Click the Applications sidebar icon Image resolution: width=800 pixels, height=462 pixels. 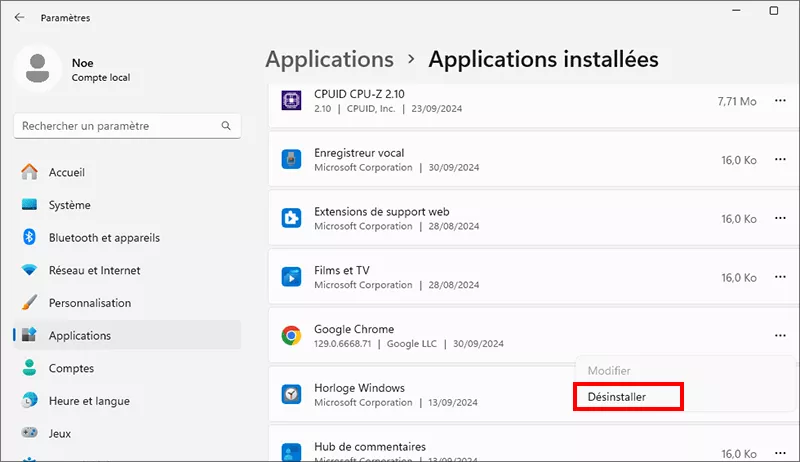tap(30, 335)
